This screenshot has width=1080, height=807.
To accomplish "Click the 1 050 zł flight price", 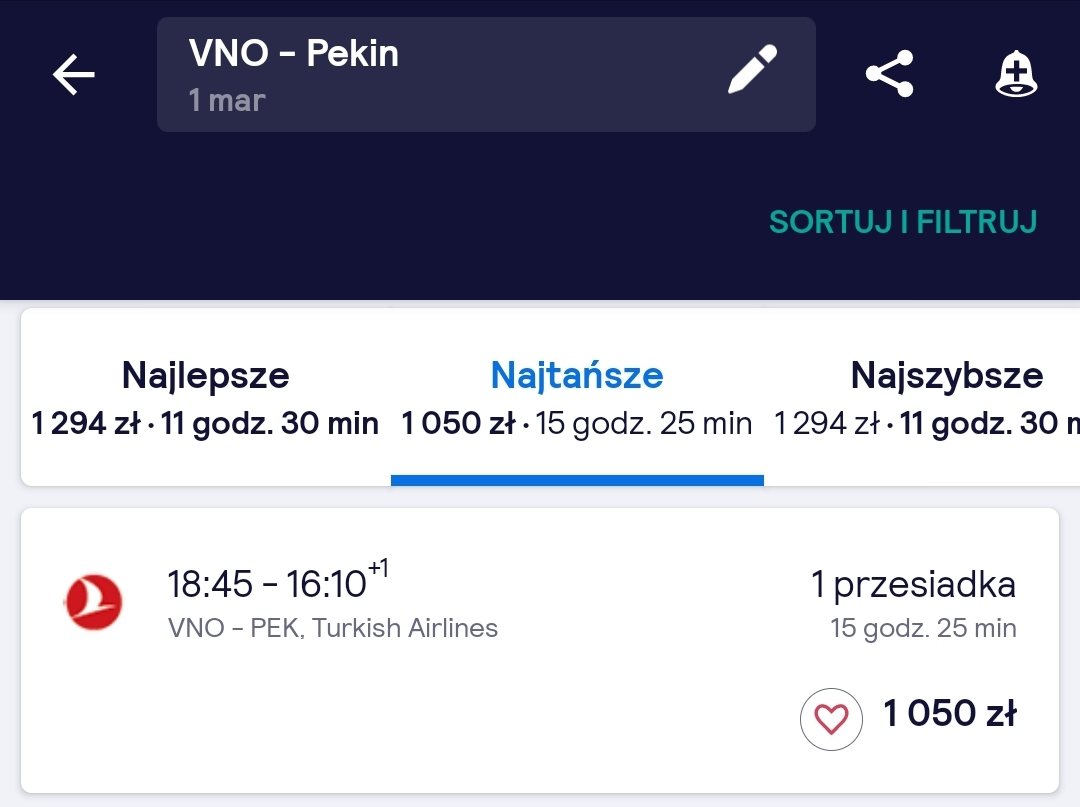I will pyautogui.click(x=949, y=713).
